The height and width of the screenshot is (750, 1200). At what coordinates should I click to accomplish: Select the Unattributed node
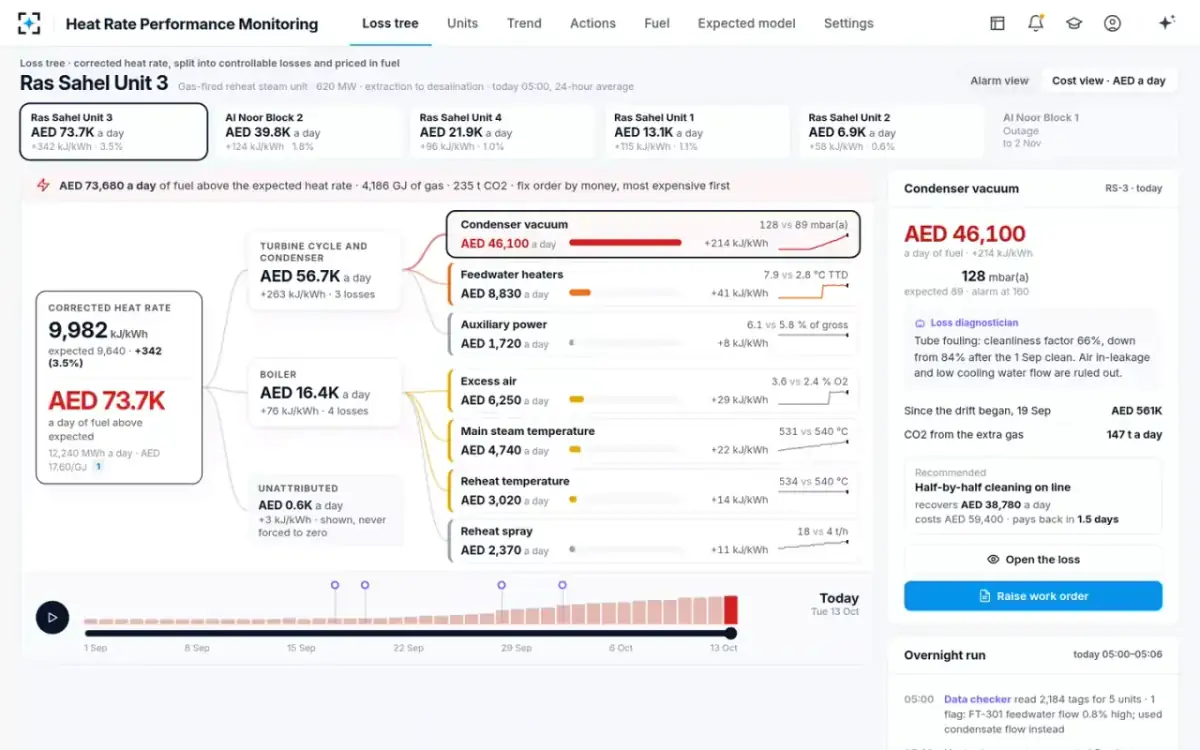[325, 510]
